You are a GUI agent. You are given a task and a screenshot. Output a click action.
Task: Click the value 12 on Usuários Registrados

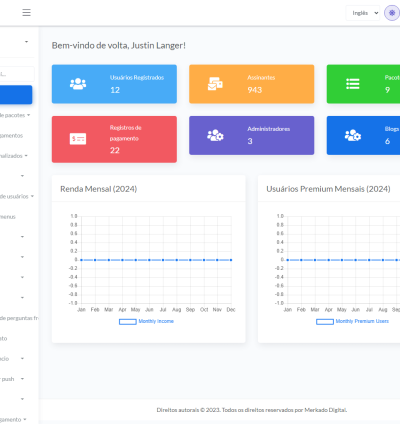(115, 90)
